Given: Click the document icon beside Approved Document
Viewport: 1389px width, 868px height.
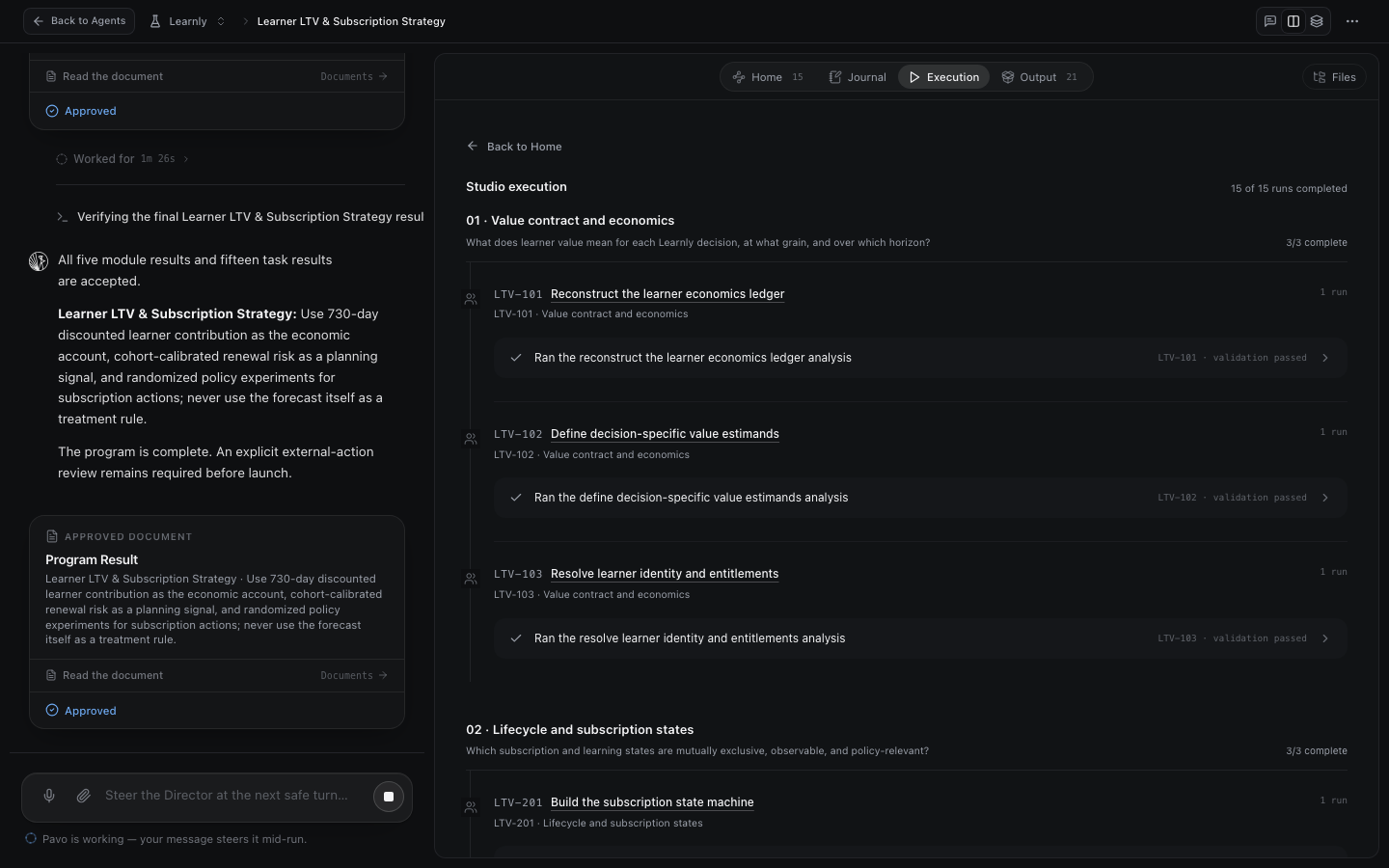Looking at the screenshot, I should point(52,536).
